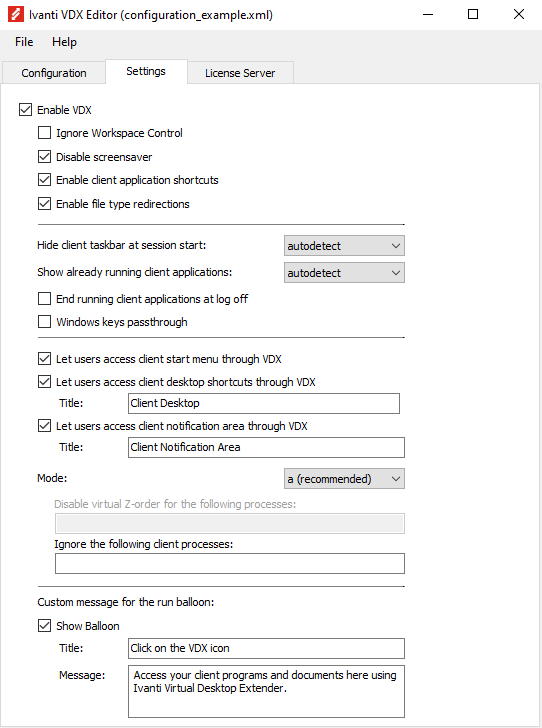
Task: Switch to the Configuration tab
Action: tap(54, 73)
